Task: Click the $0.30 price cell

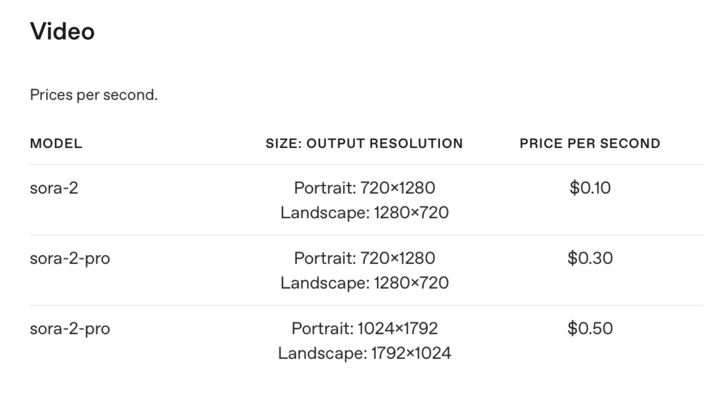Action: point(590,258)
